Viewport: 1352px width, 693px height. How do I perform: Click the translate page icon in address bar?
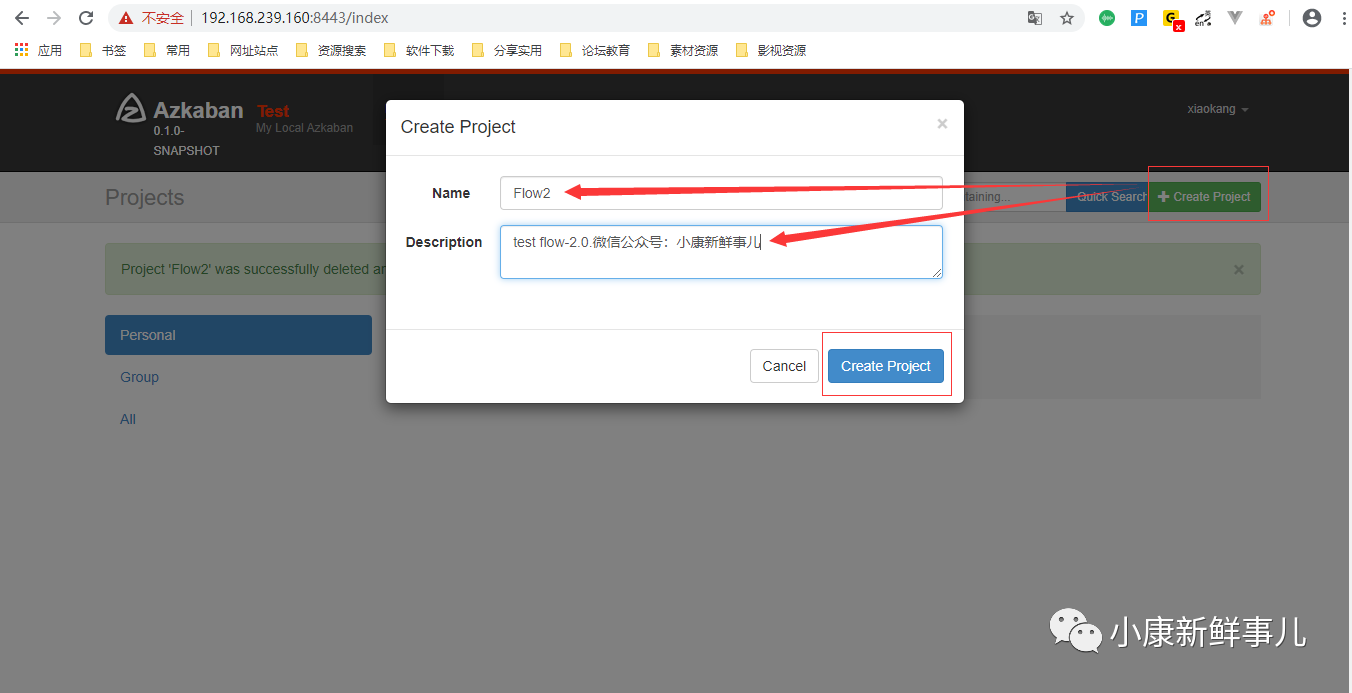click(1035, 18)
